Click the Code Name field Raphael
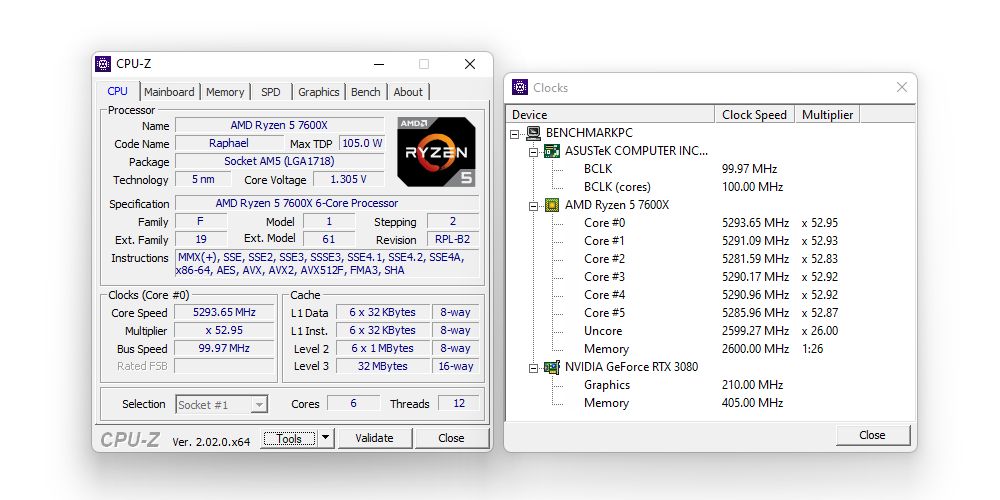The image size is (1000, 500). click(x=229, y=143)
